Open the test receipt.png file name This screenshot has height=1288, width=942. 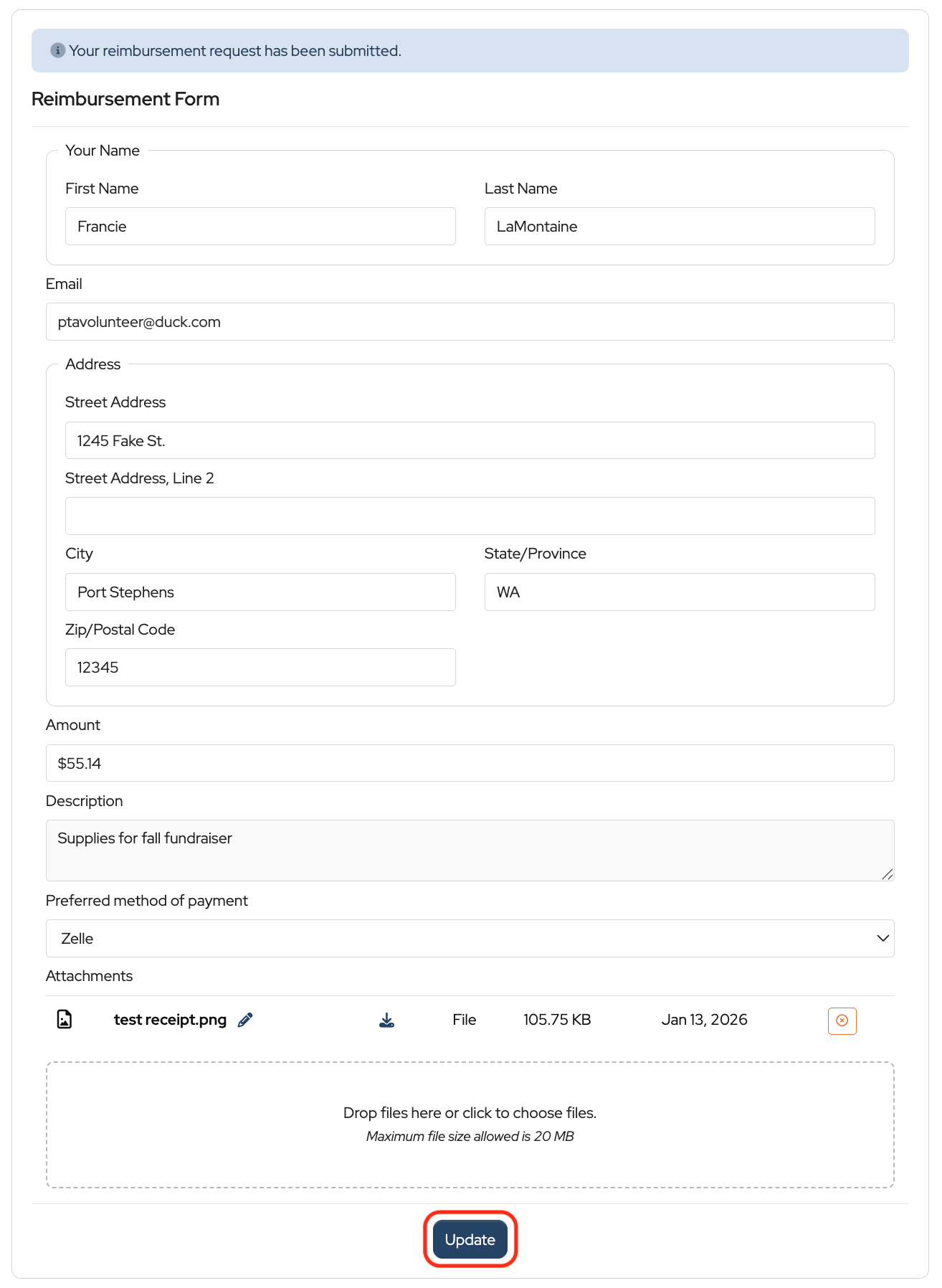click(170, 1020)
